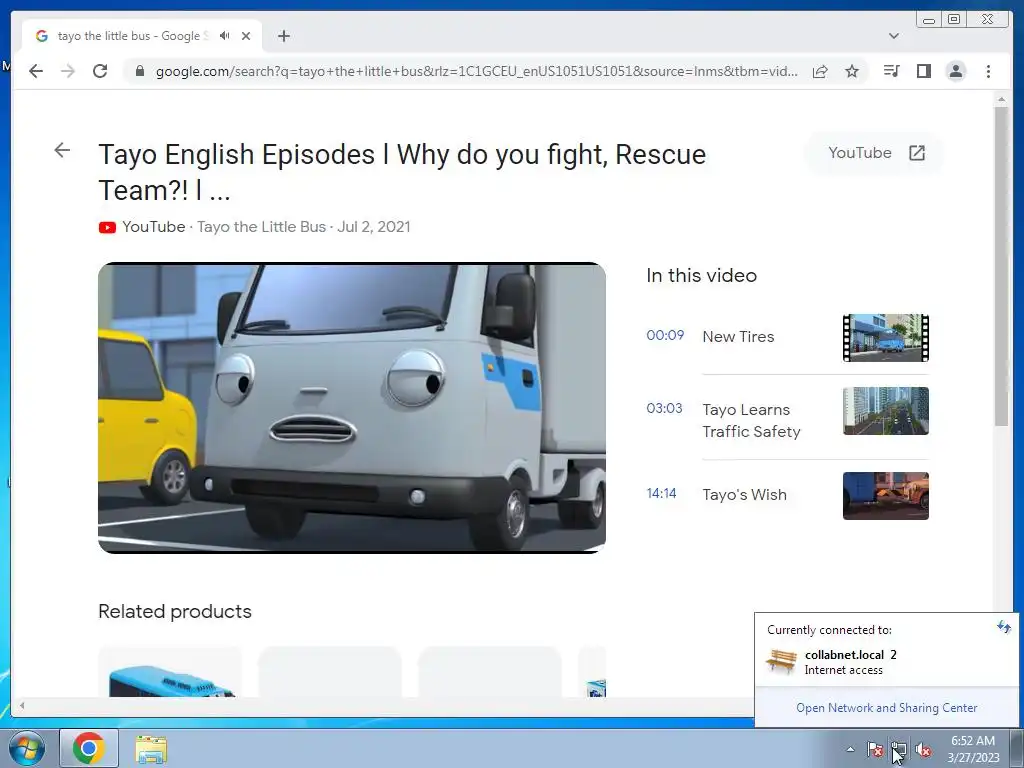
Task: Bookmark this tab with star icon
Action: click(x=852, y=71)
